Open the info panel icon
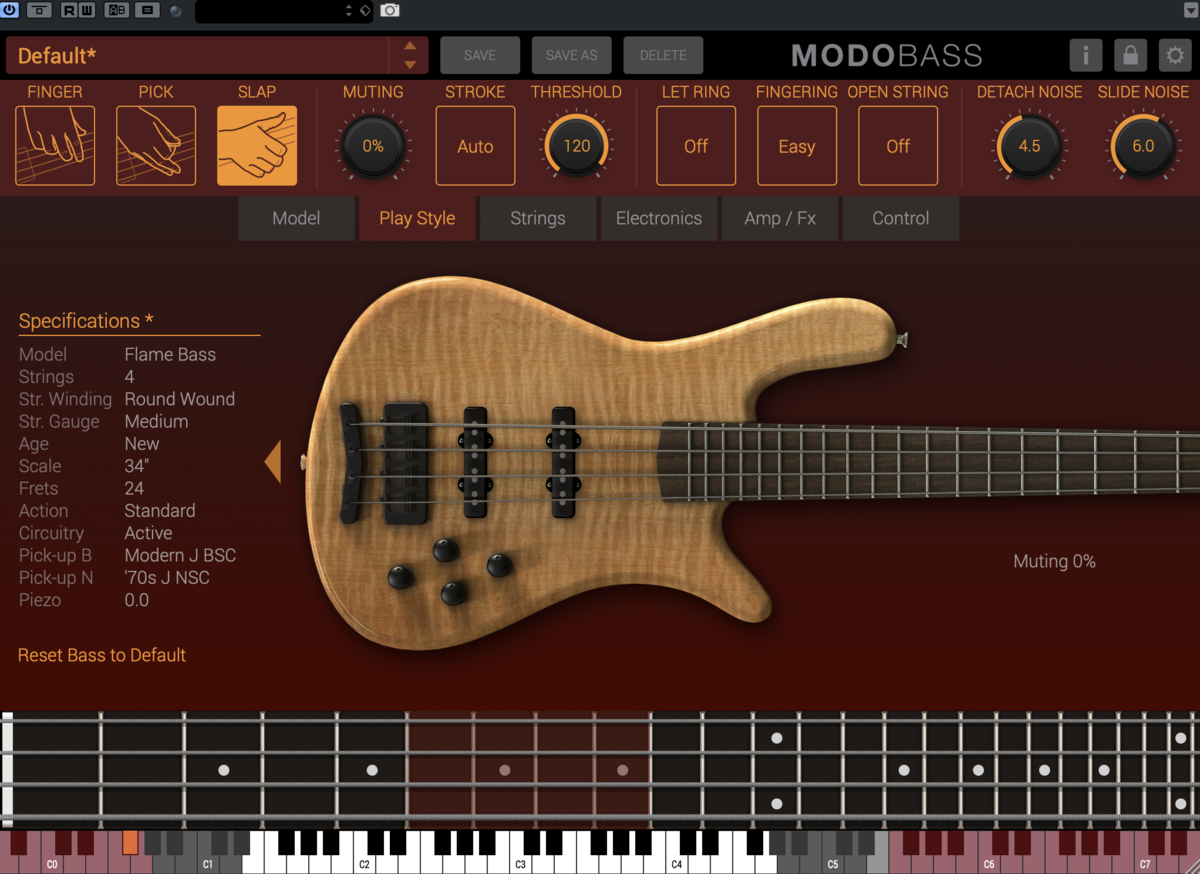The height and width of the screenshot is (874, 1200). point(1086,55)
